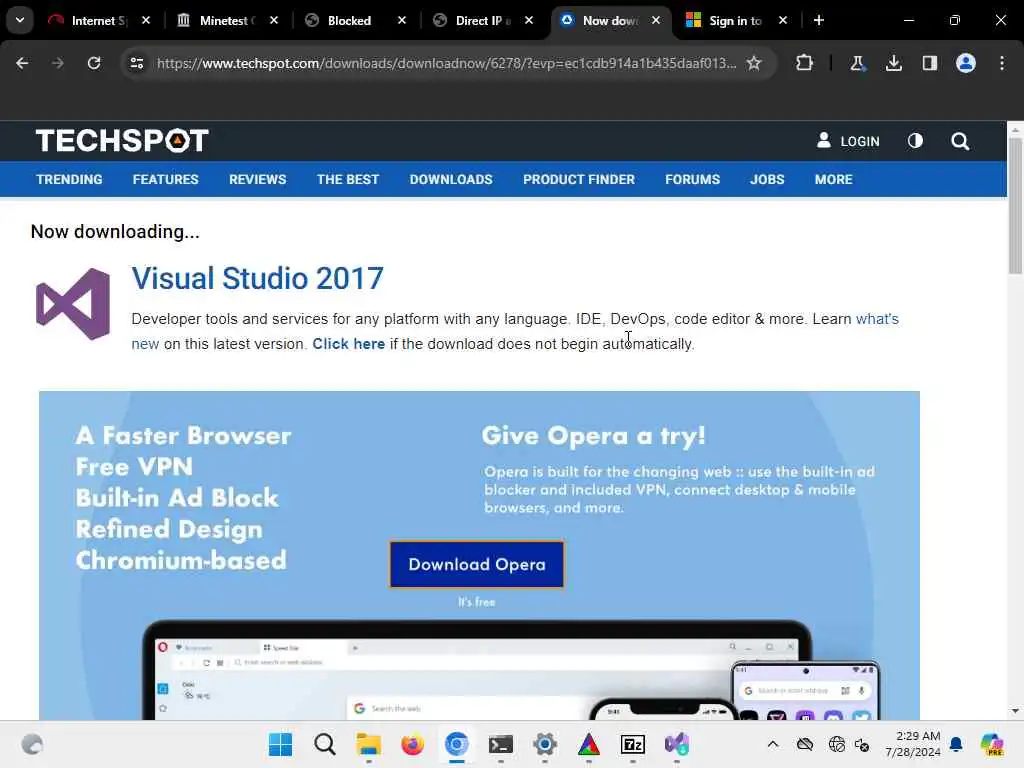Open 7-Zip taskbar icon
Screen dimensions: 1024x768
(632, 744)
